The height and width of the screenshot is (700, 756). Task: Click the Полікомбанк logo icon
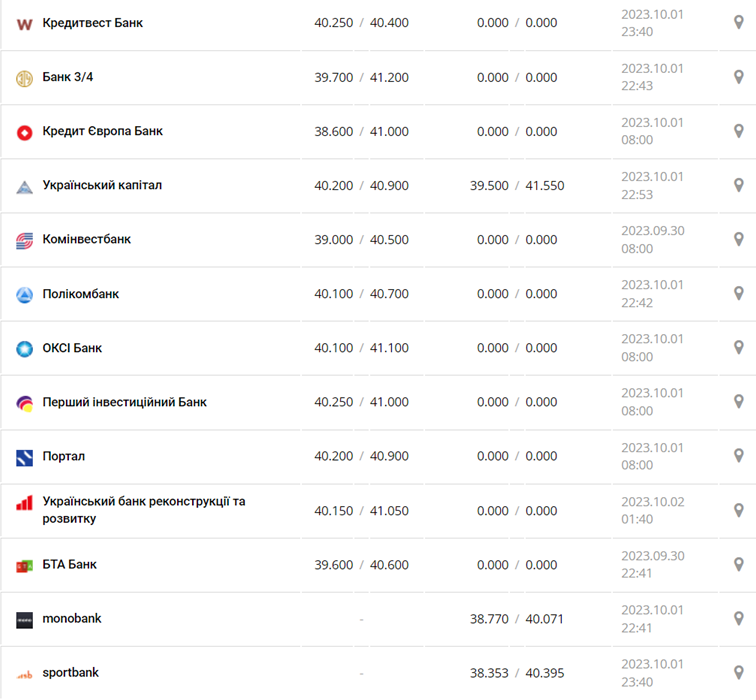pyautogui.click(x=25, y=295)
